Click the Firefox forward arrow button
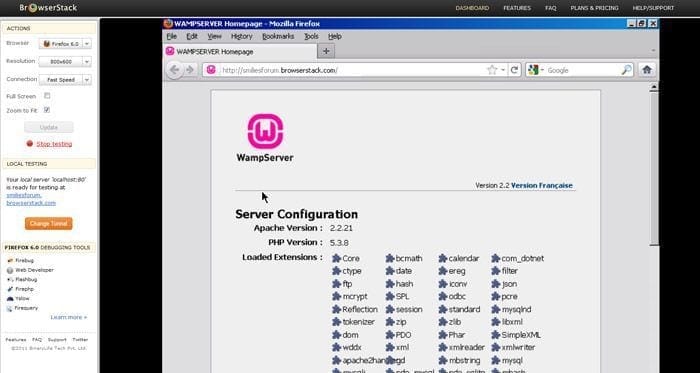The height and width of the screenshot is (373, 700). tap(190, 70)
